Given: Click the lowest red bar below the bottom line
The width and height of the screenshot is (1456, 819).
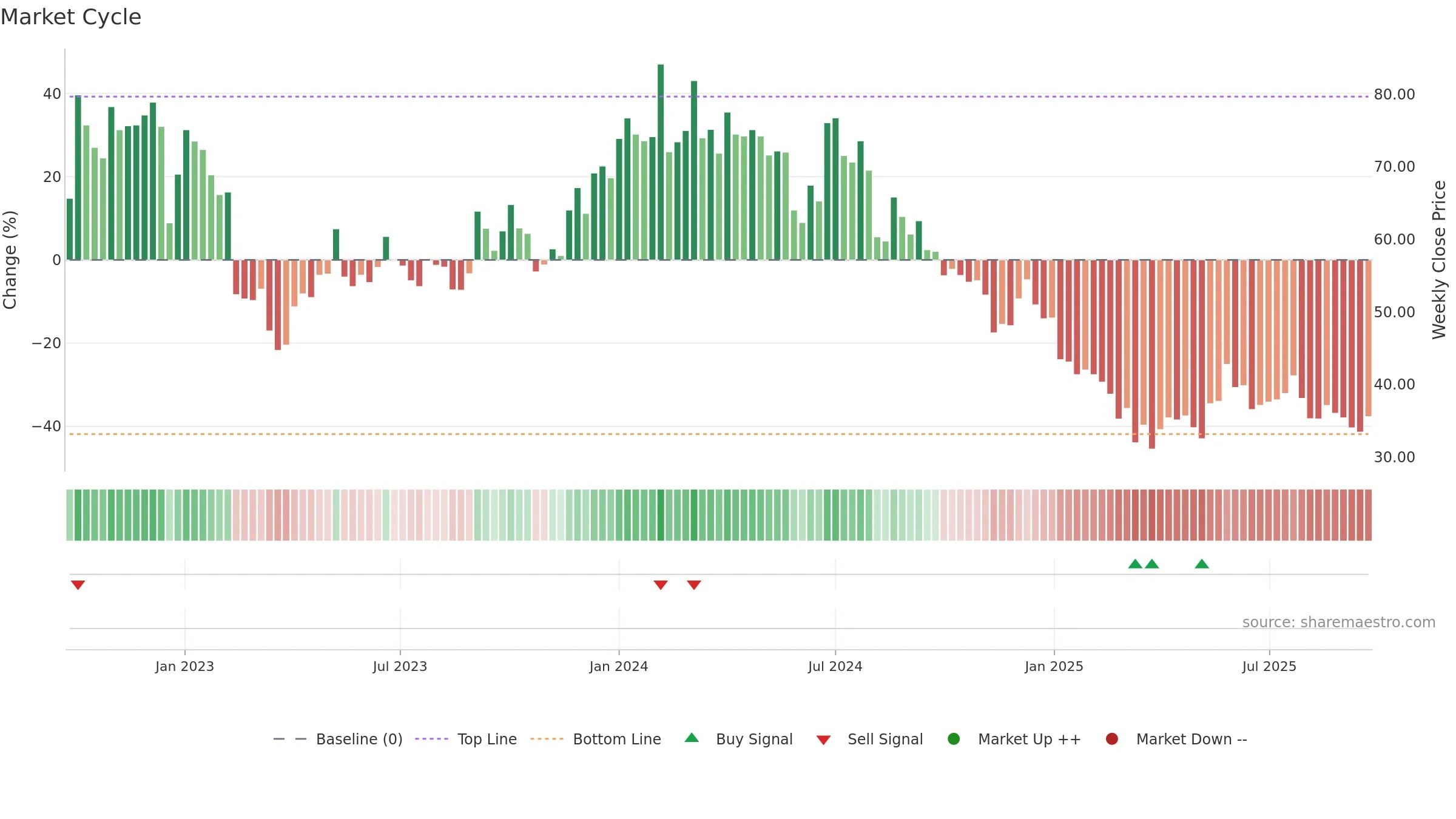Looking at the screenshot, I should click(x=1152, y=354).
